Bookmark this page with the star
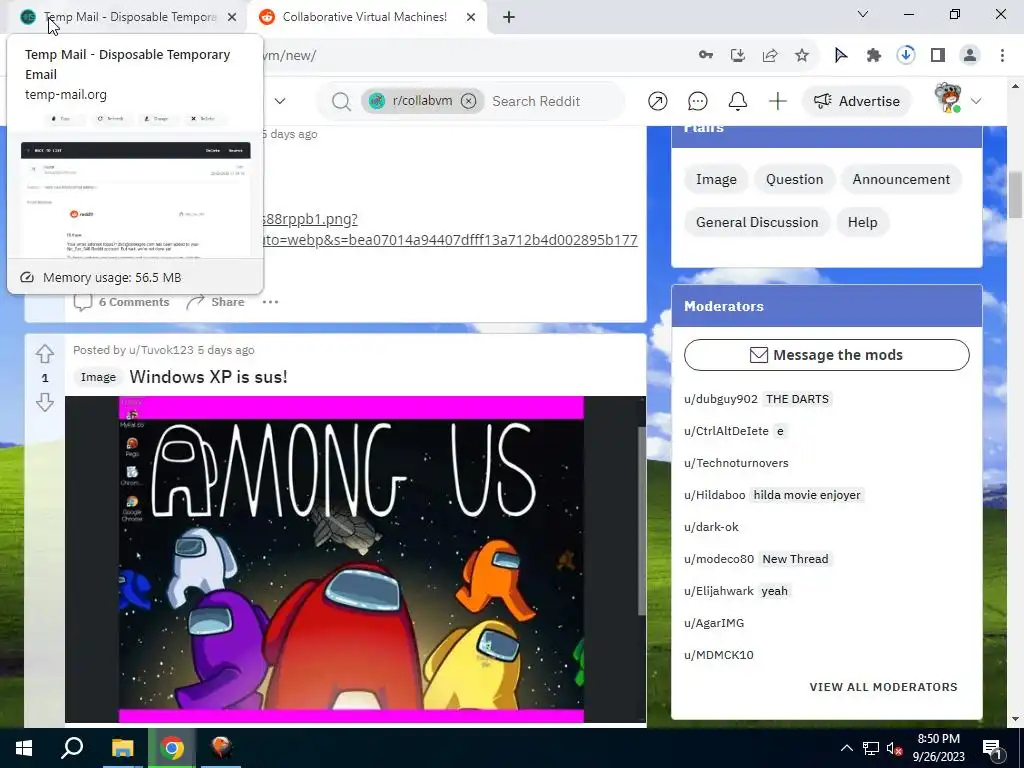The height and width of the screenshot is (768, 1024). (x=802, y=55)
